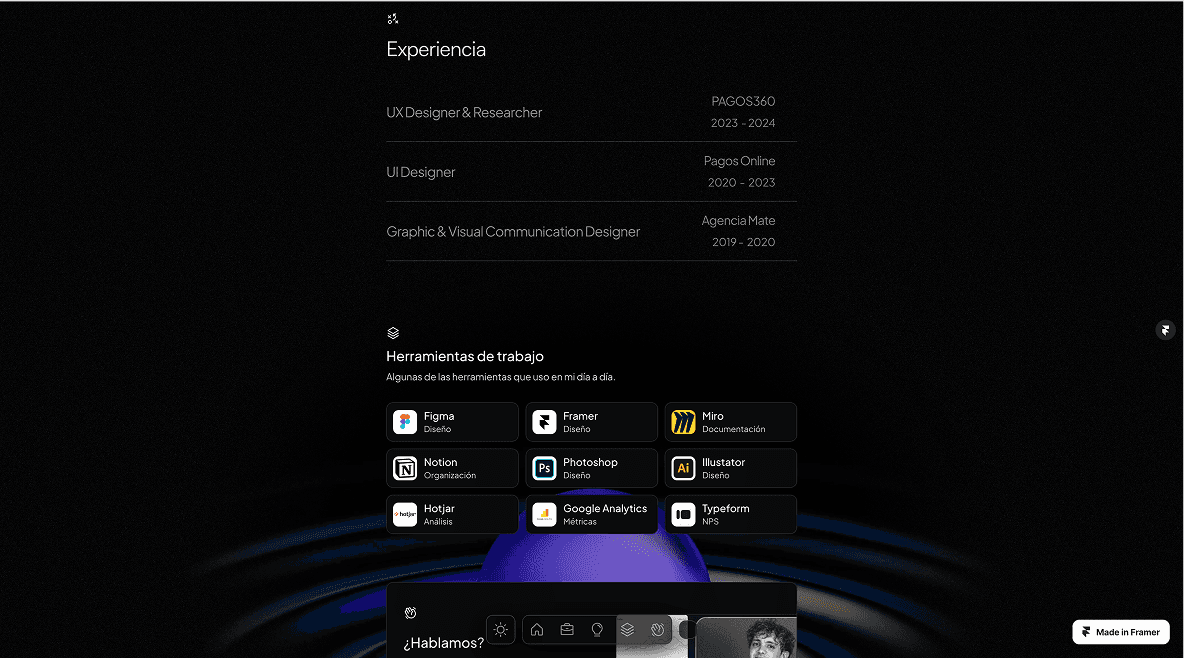1184x658 pixels.
Task: Click the 2020 - 2023 date range
Action: point(742,183)
